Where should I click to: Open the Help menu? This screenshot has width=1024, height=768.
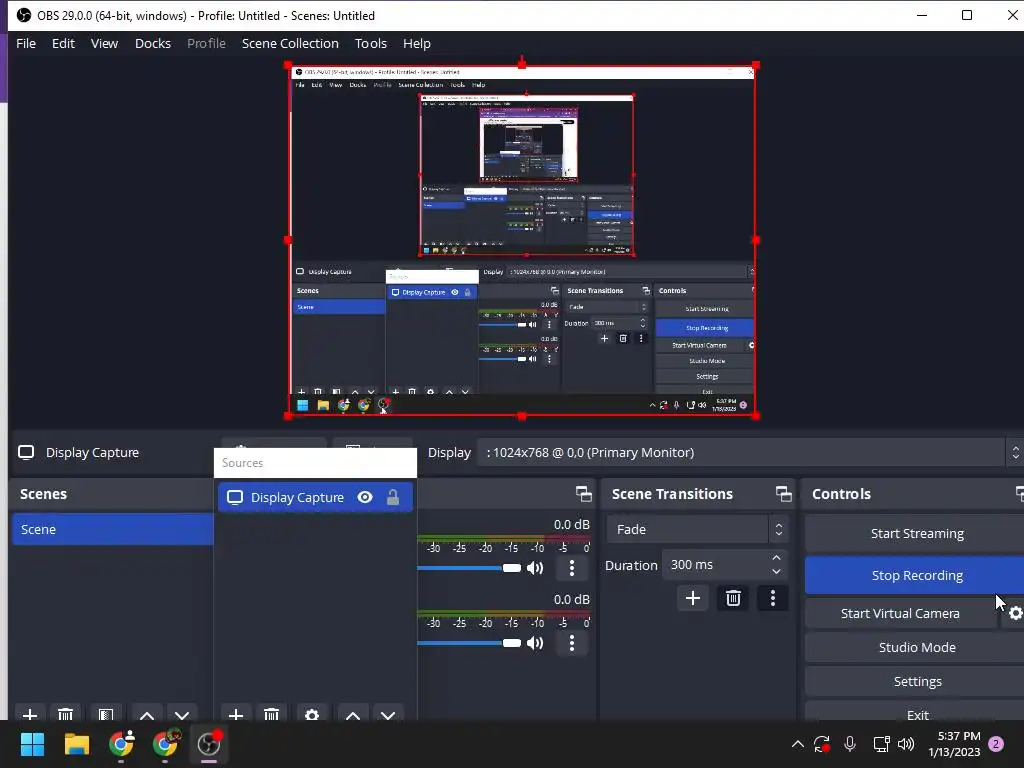point(417,44)
